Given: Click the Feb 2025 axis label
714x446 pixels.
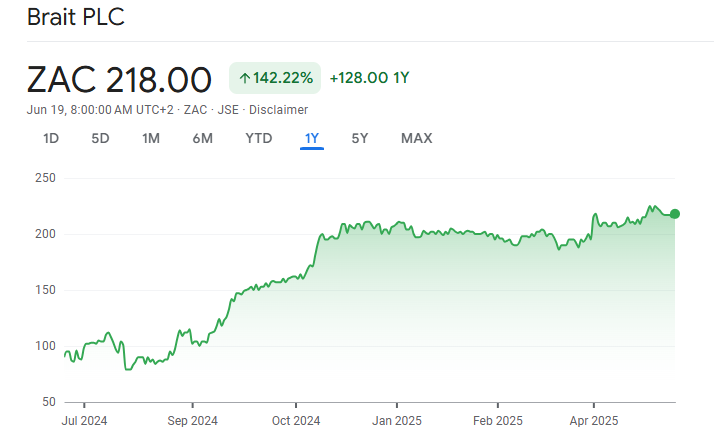Looking at the screenshot, I should tap(498, 420).
